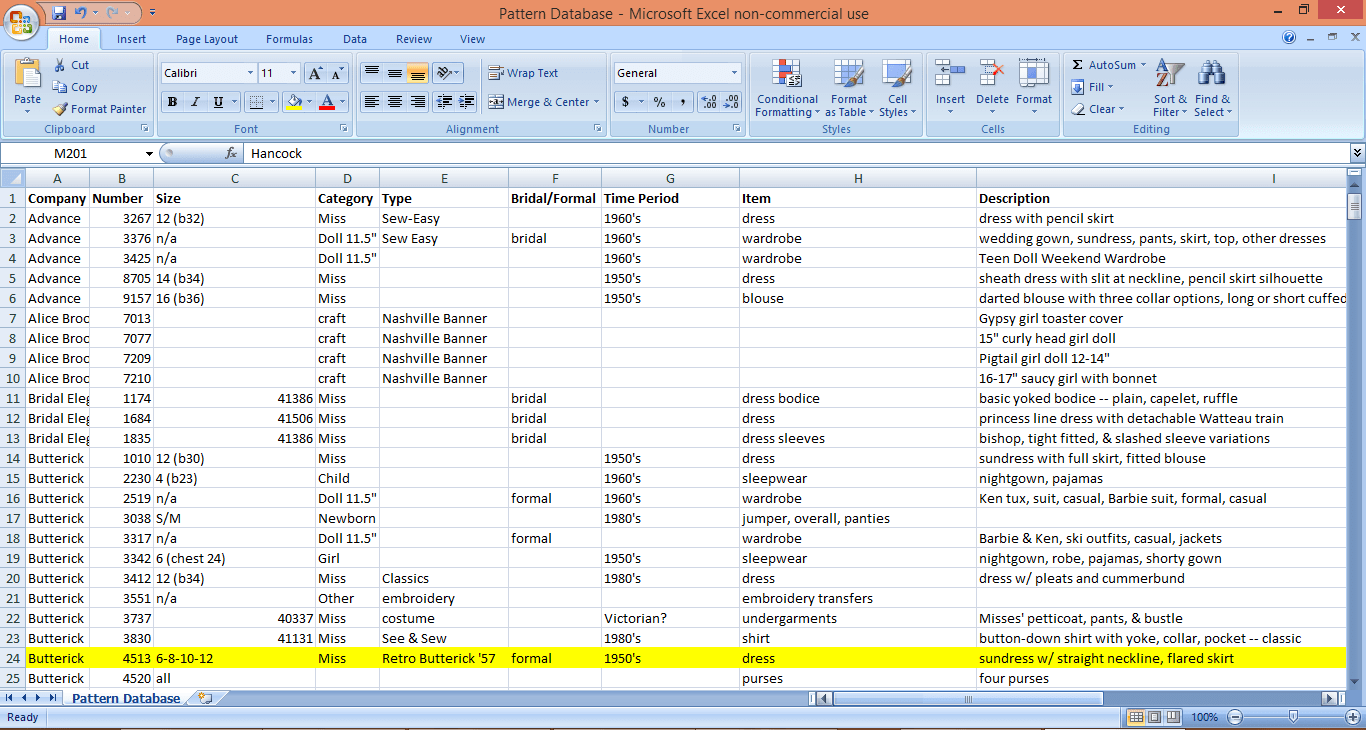This screenshot has width=1366, height=730.
Task: Apply the red Font Color
Action: [326, 102]
